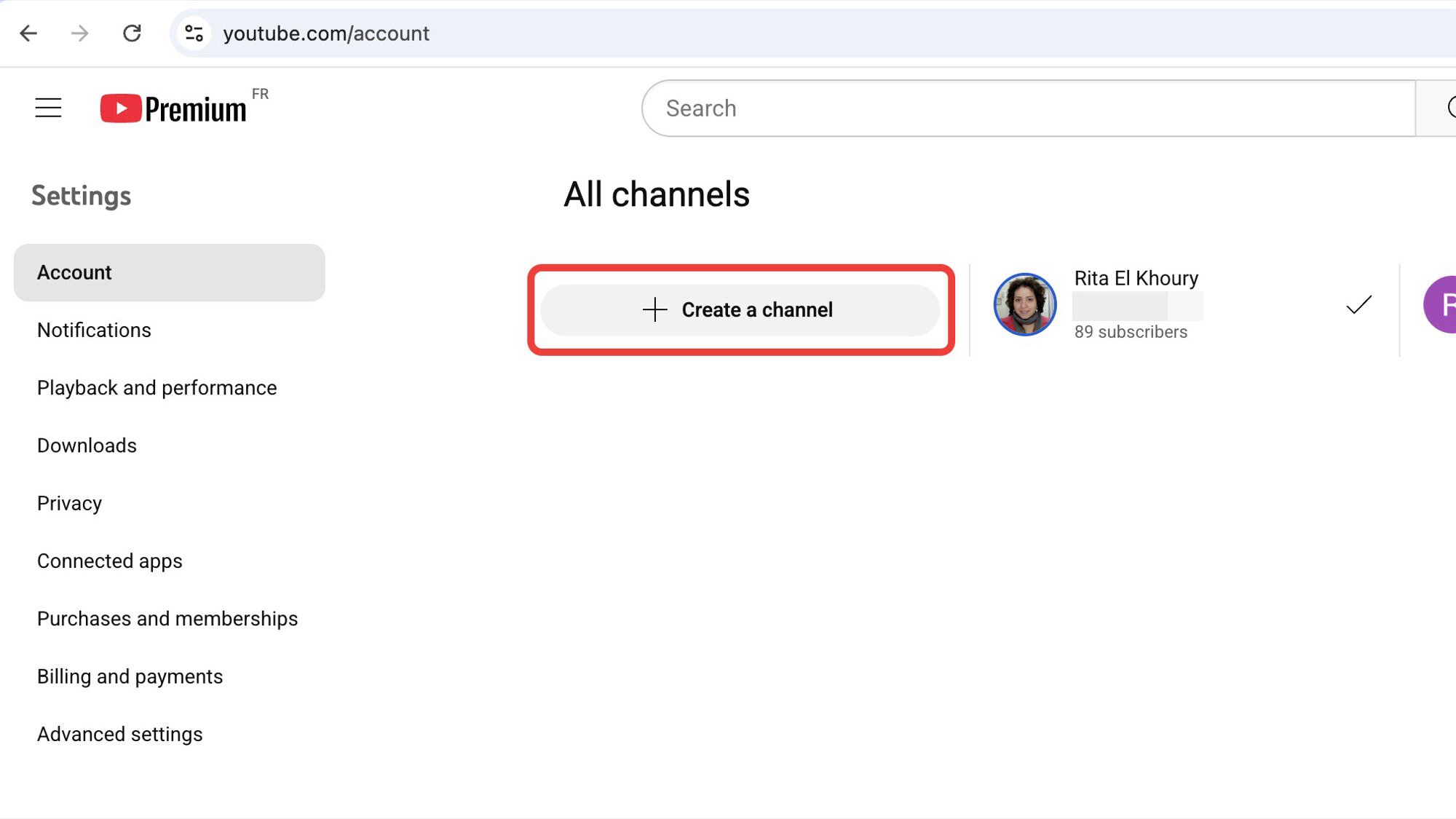Screen dimensions: 1456x819
Task: Click the browser reload icon
Action: pyautogui.click(x=132, y=33)
